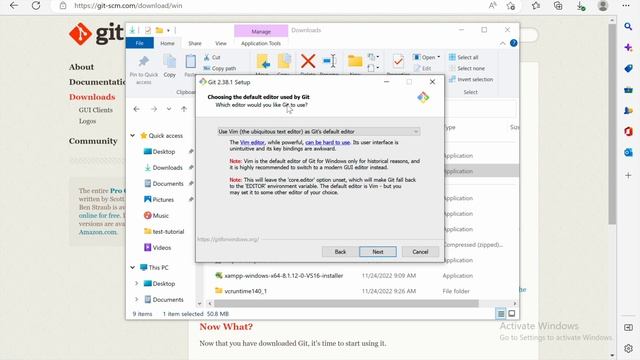This screenshot has height=360, width=640.
Task: Expand Documents under This PC
Action: point(137,300)
